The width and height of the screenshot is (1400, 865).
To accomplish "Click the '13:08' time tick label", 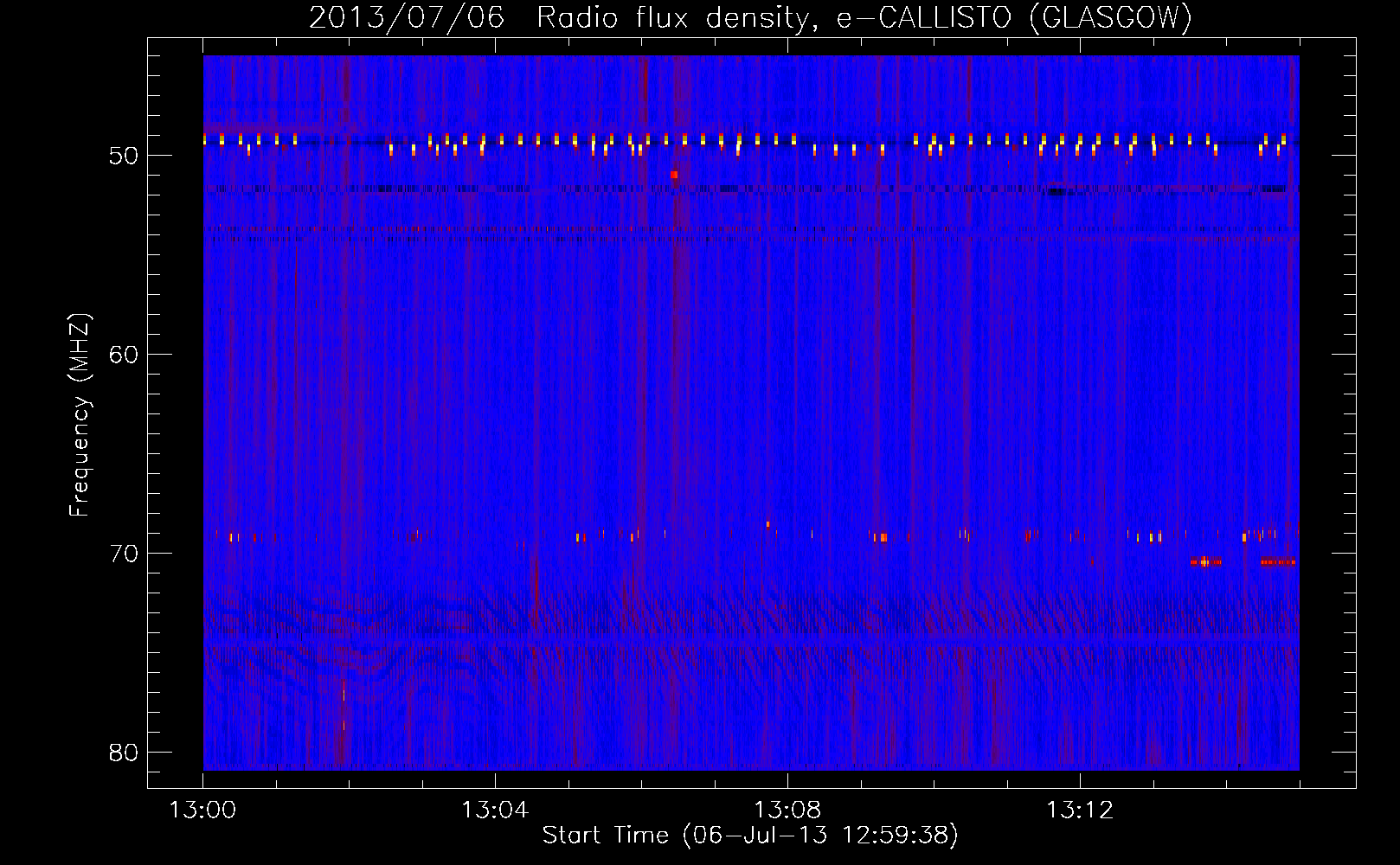I will (787, 811).
